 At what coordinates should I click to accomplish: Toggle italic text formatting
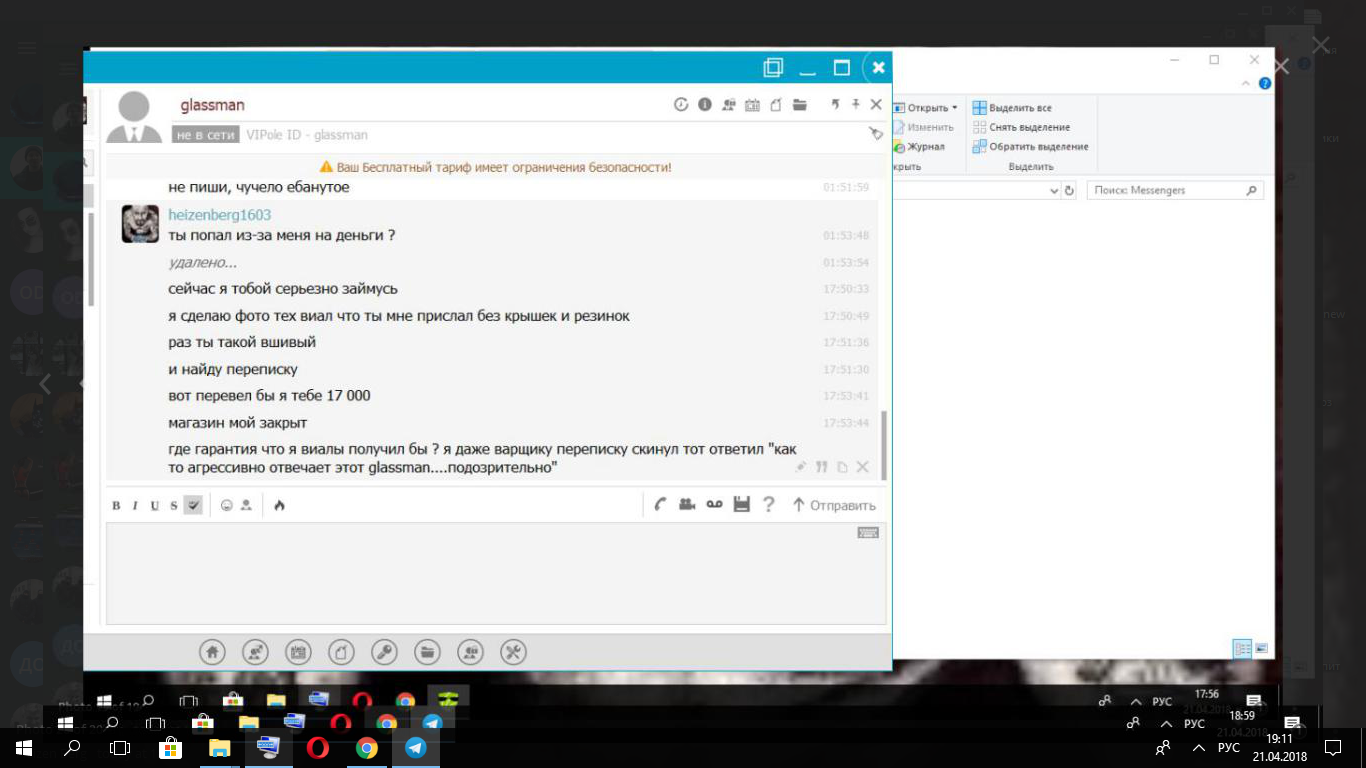[x=135, y=506]
